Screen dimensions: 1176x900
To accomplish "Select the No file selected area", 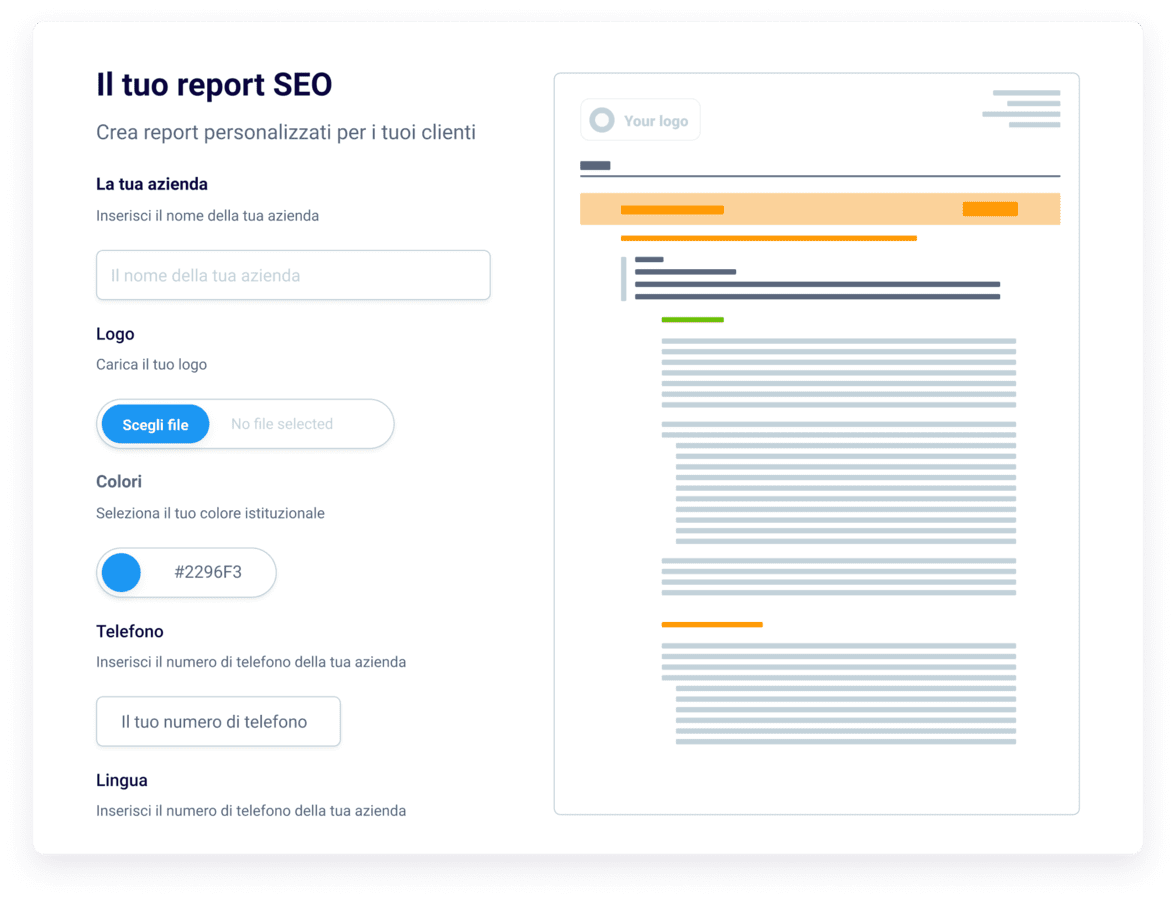I will click(x=283, y=424).
